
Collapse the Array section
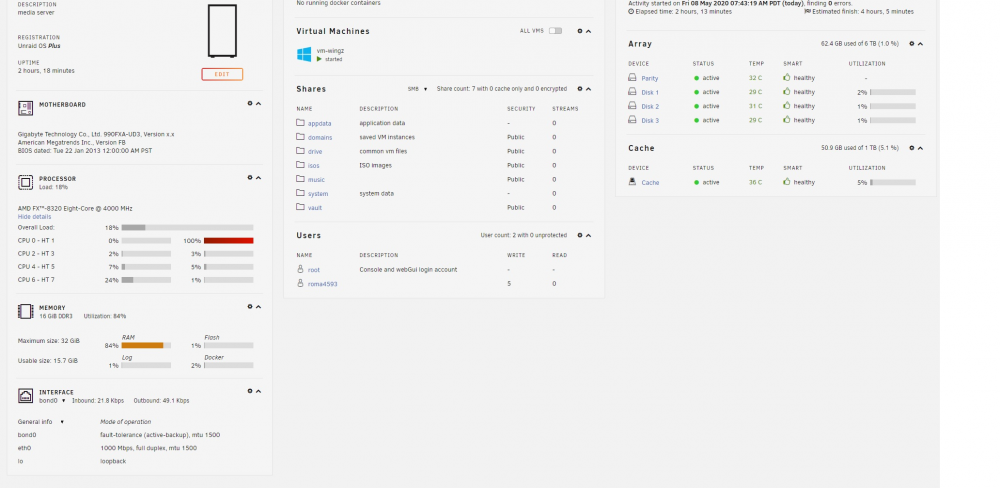coord(920,43)
